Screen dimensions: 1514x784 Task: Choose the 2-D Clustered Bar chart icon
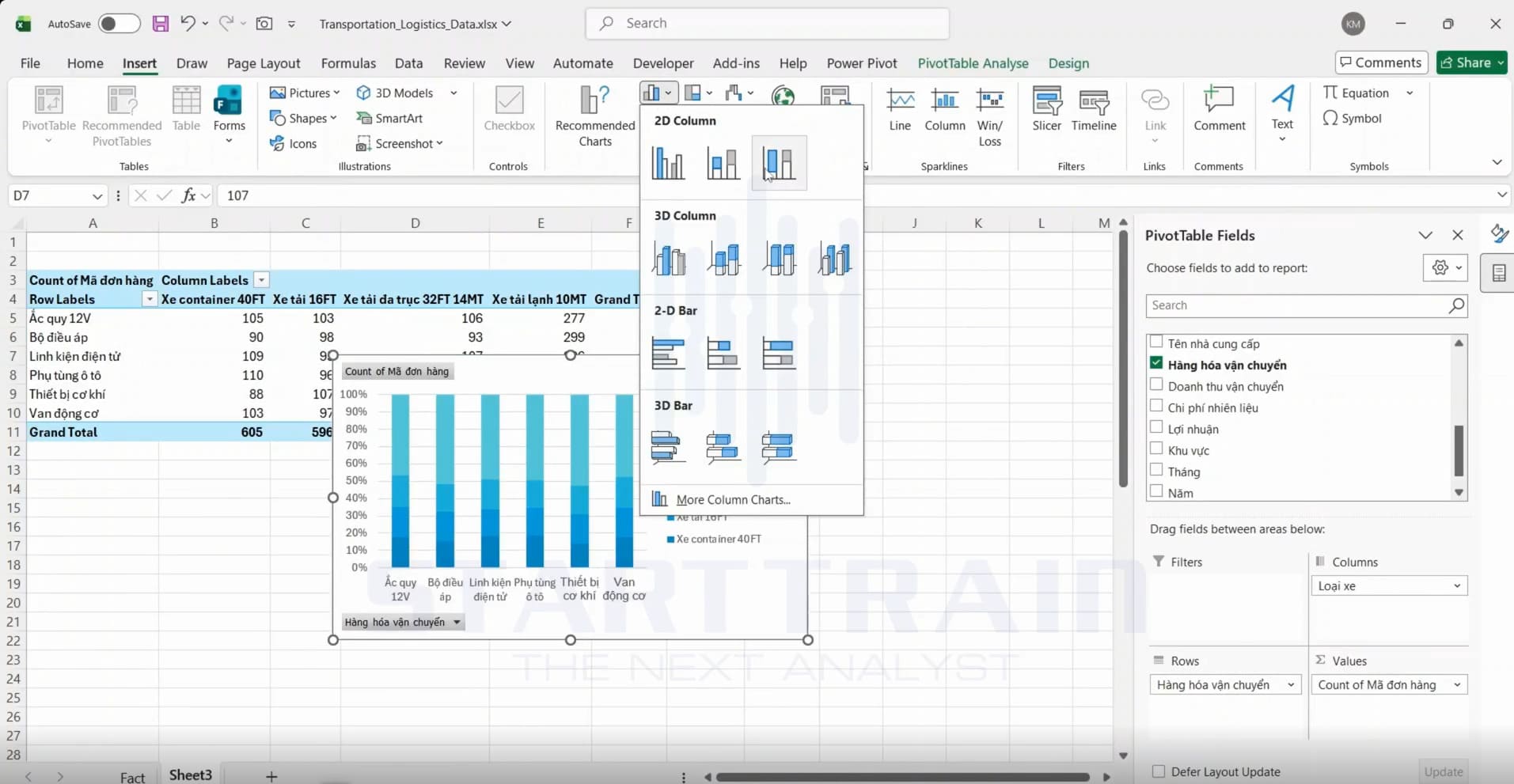click(x=668, y=354)
